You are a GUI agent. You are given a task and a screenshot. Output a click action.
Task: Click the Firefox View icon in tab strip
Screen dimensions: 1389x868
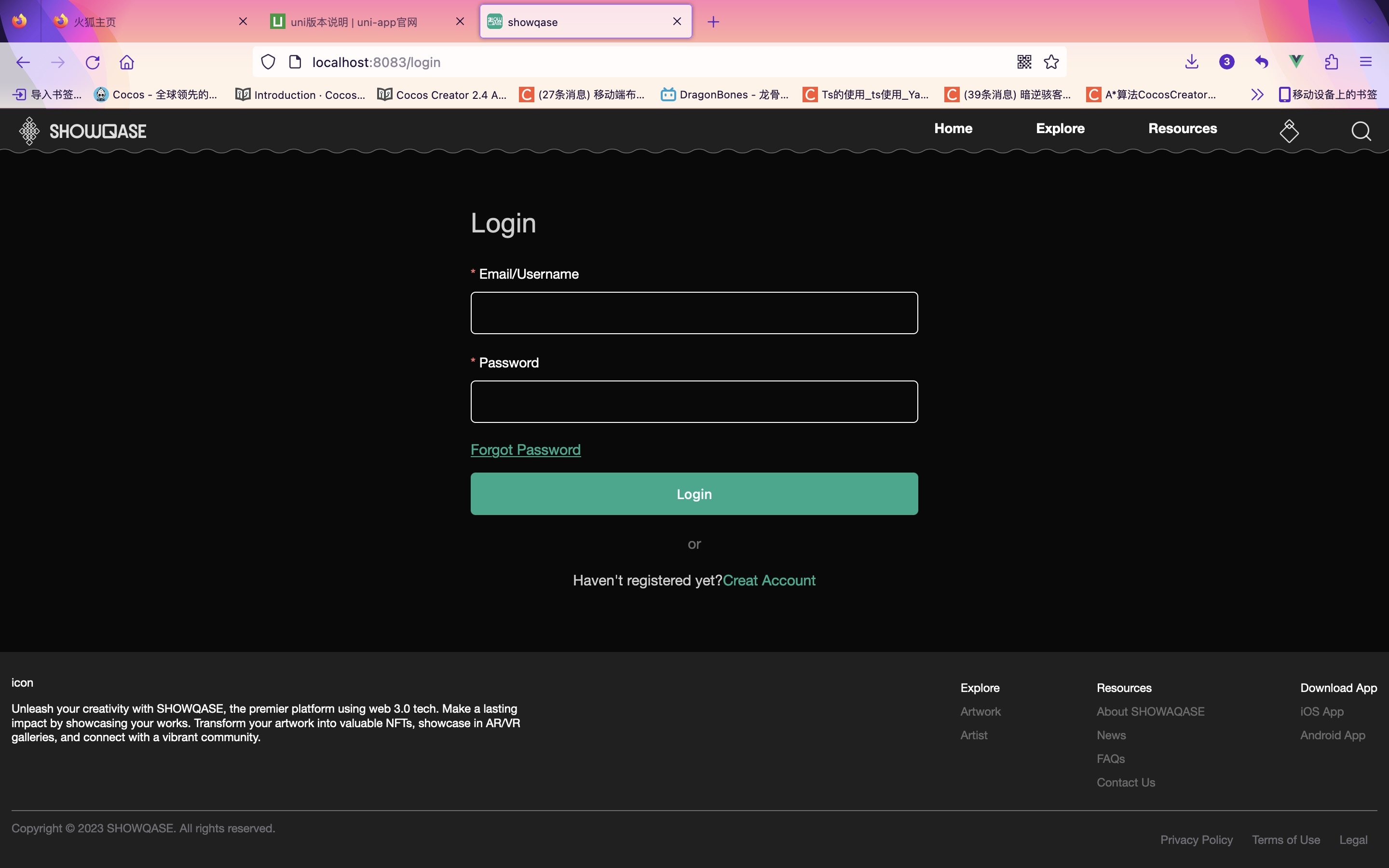click(x=19, y=21)
